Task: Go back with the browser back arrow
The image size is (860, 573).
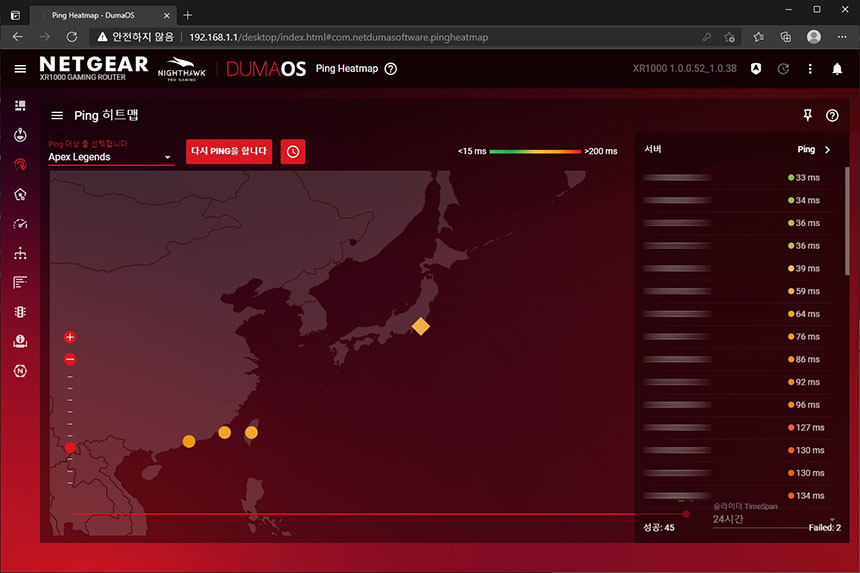Action: point(18,37)
